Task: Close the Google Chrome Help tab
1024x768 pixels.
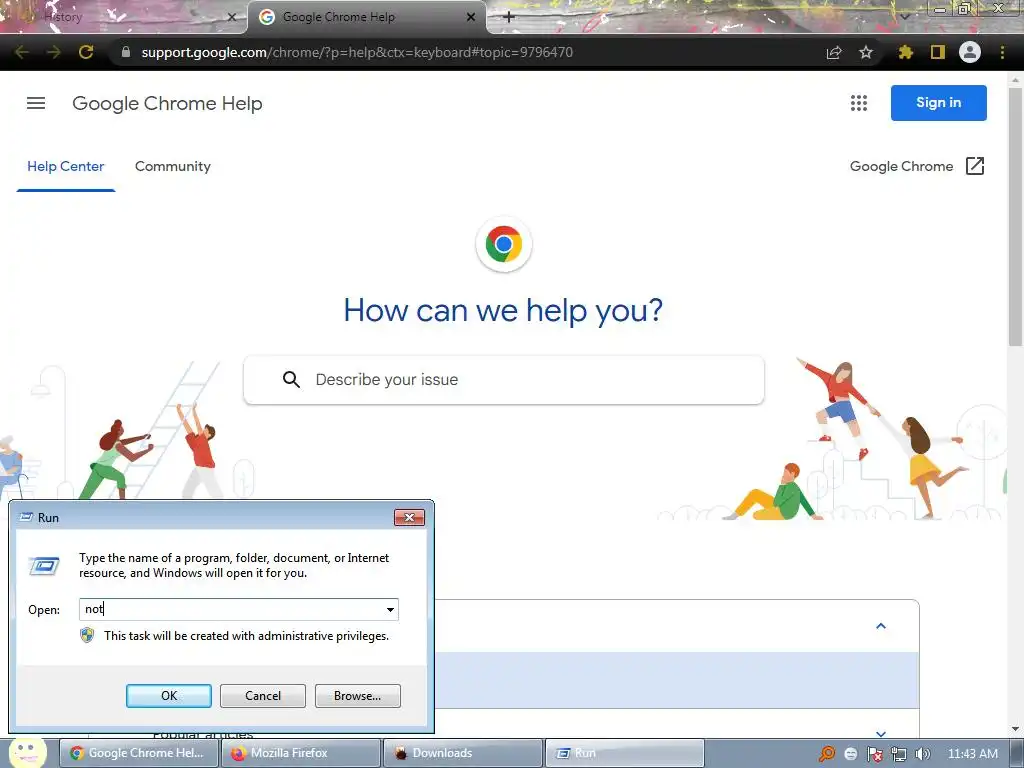Action: tap(471, 17)
